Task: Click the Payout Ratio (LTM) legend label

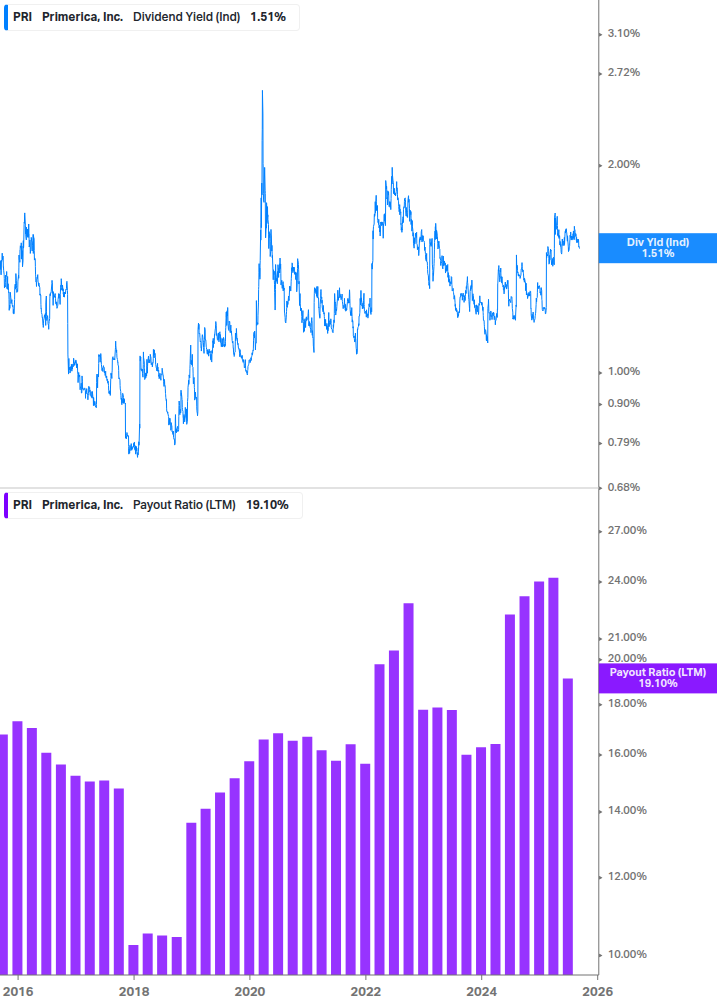Action: 184,504
